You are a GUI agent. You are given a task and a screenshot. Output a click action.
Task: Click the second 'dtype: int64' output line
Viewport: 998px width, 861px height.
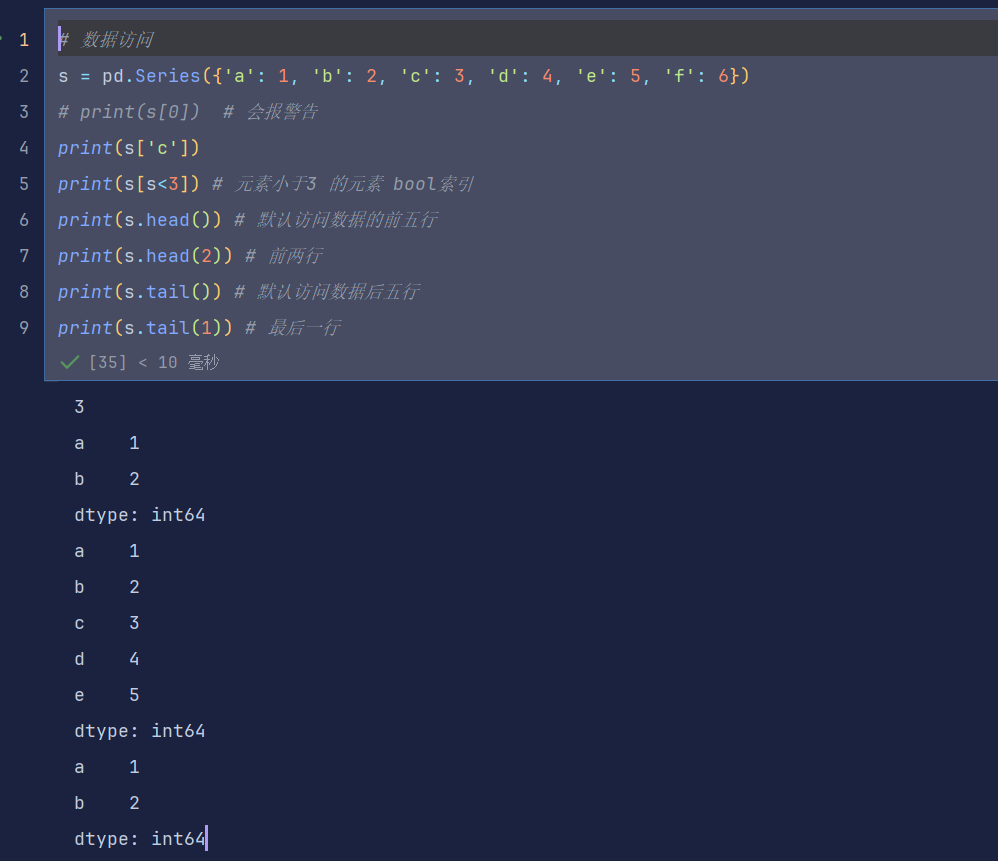point(139,731)
